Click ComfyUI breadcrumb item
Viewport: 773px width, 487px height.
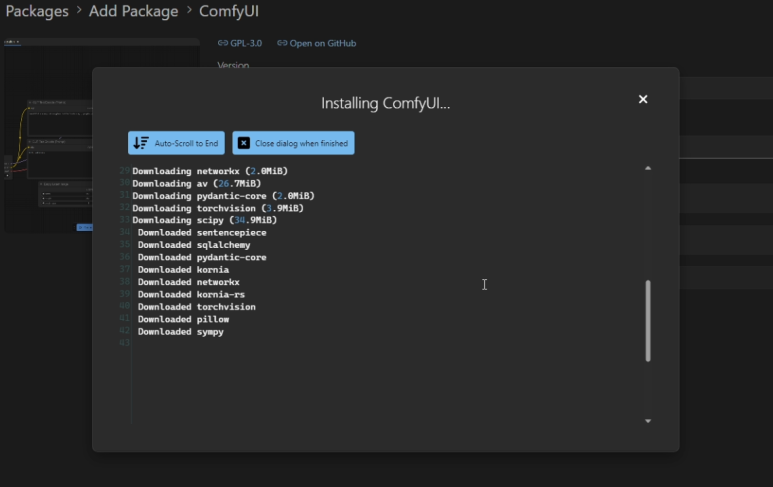coord(229,11)
